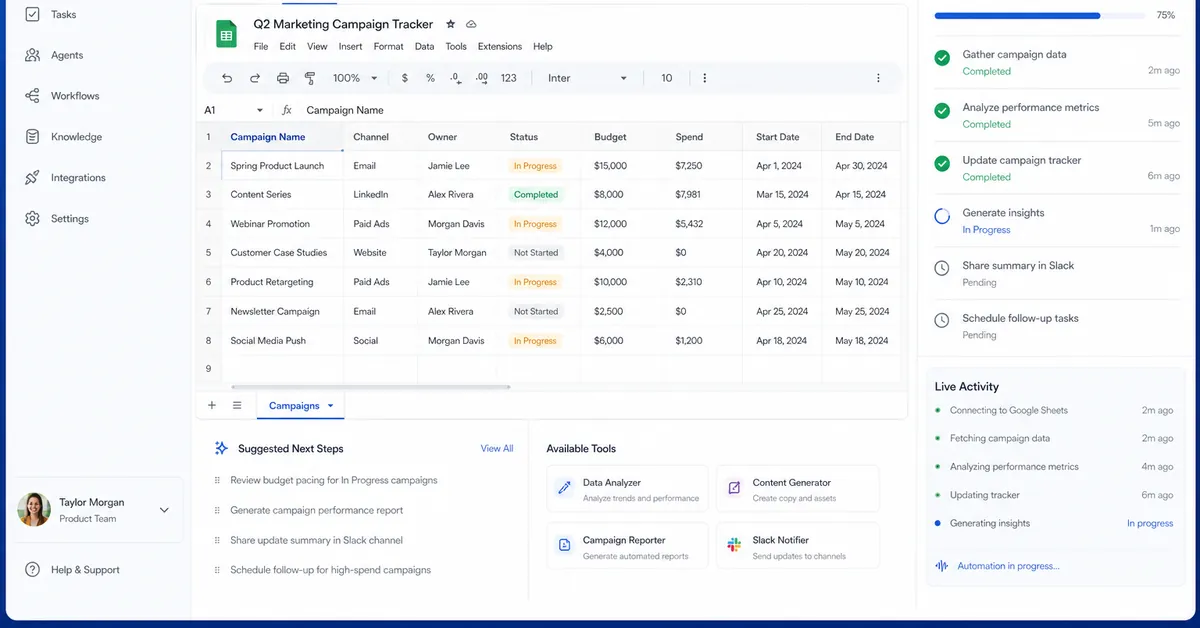Click the Share summary in Slack clock icon
This screenshot has width=1200, height=628.
coord(942,268)
